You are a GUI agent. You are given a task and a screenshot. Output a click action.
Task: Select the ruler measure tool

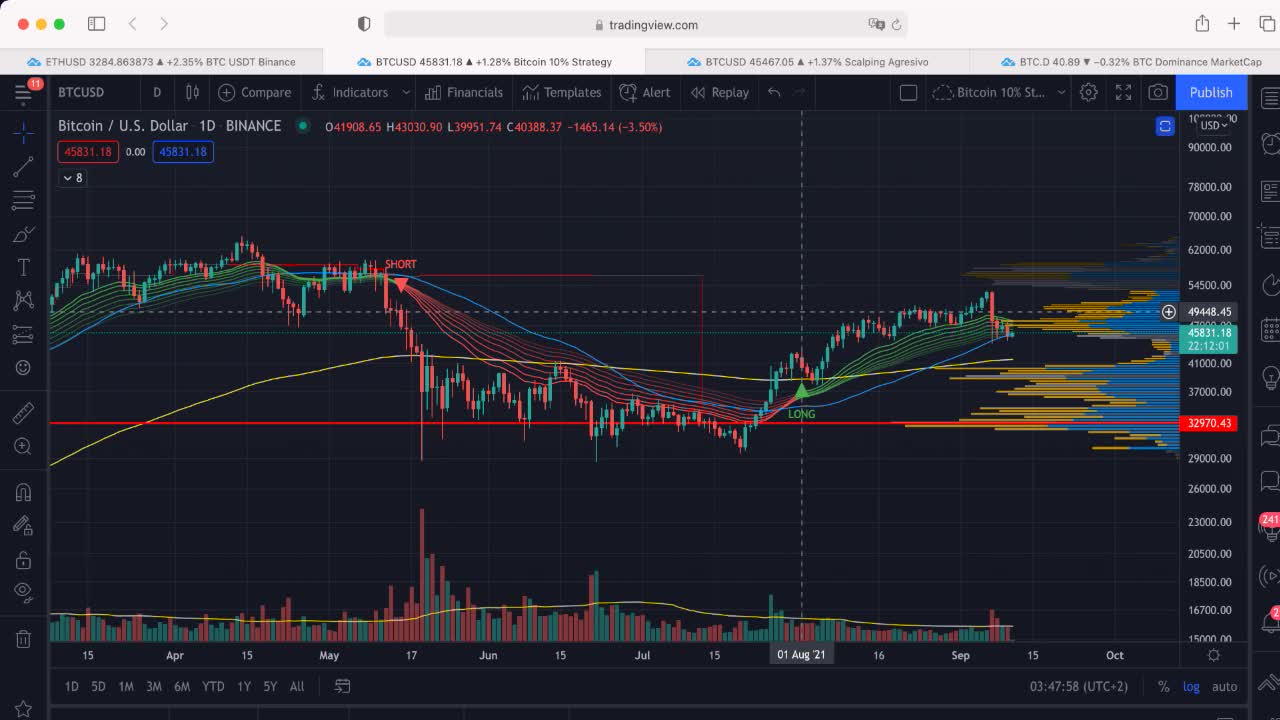(23, 412)
